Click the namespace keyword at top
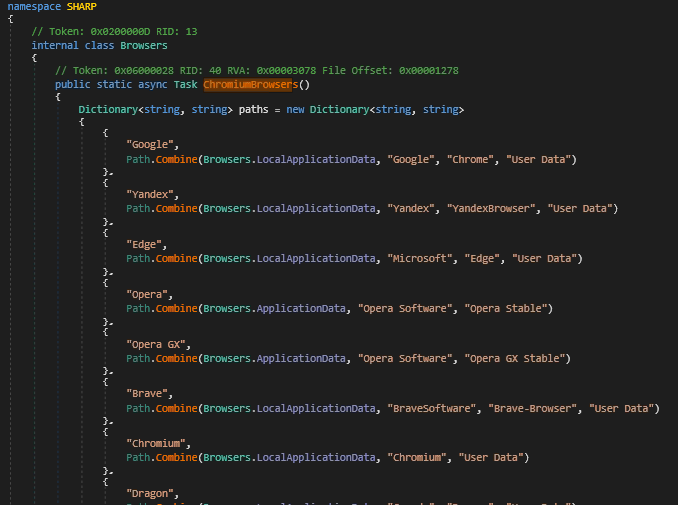678x505 pixels. point(34,6)
